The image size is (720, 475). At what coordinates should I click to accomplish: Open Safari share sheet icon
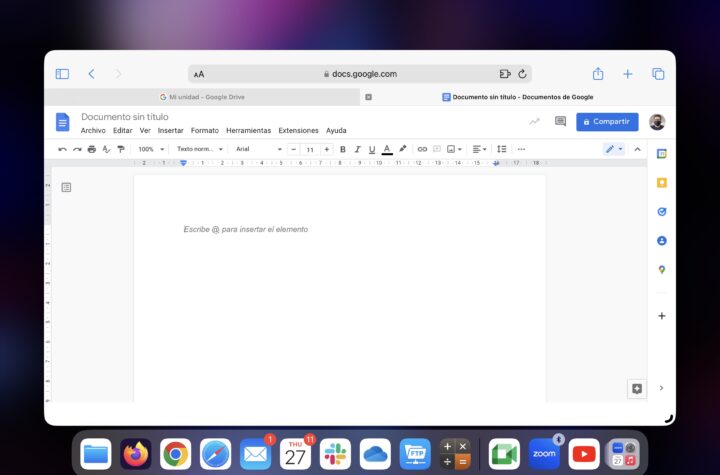(x=598, y=74)
